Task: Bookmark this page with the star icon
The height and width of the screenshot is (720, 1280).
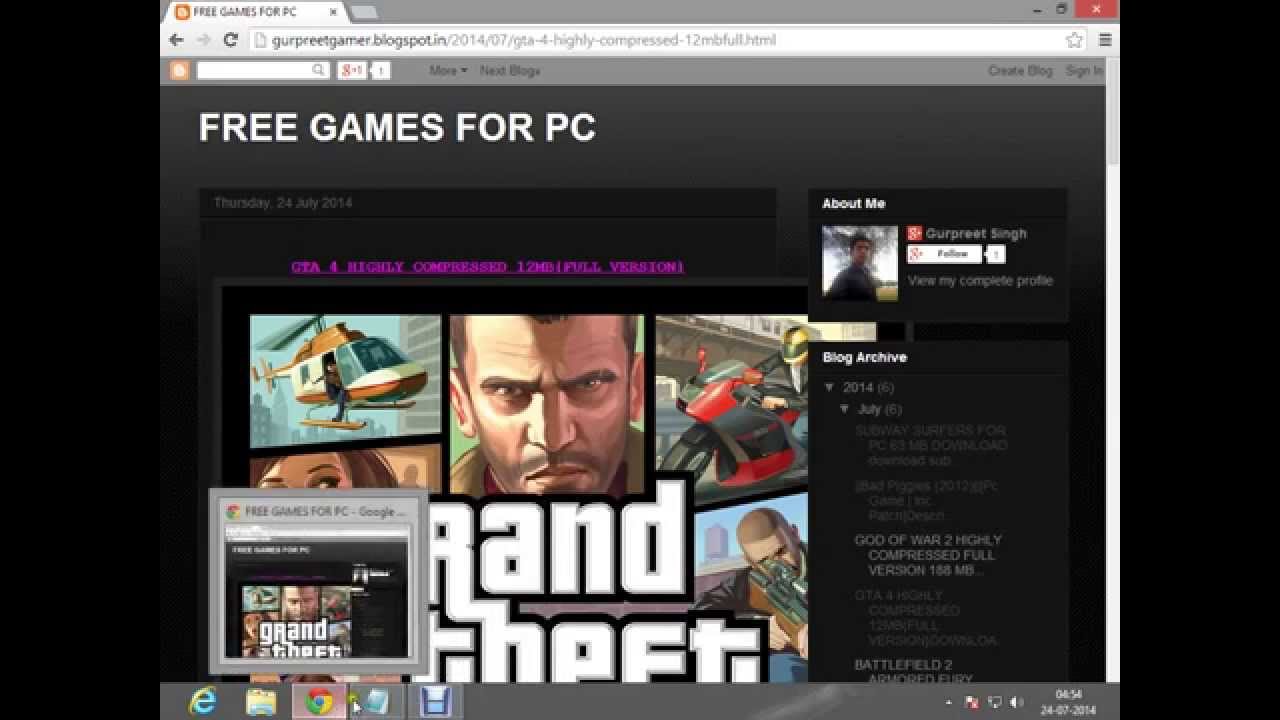Action: 1074,40
